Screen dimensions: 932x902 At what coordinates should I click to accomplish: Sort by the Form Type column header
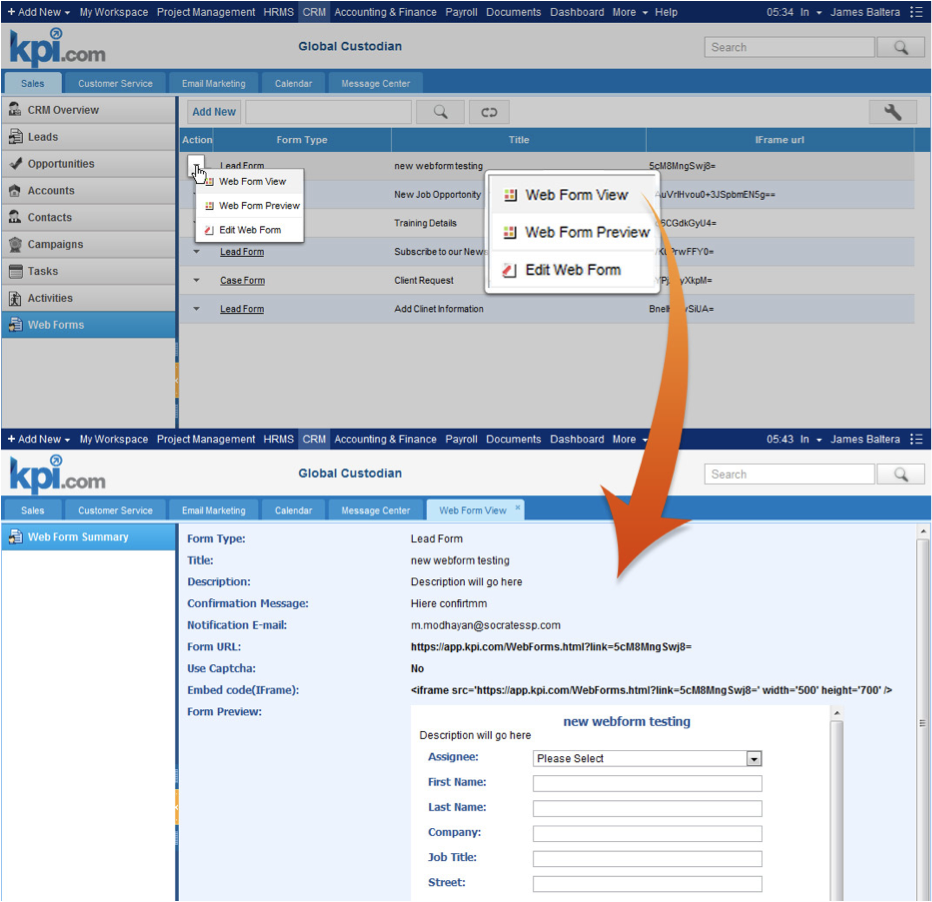click(302, 140)
